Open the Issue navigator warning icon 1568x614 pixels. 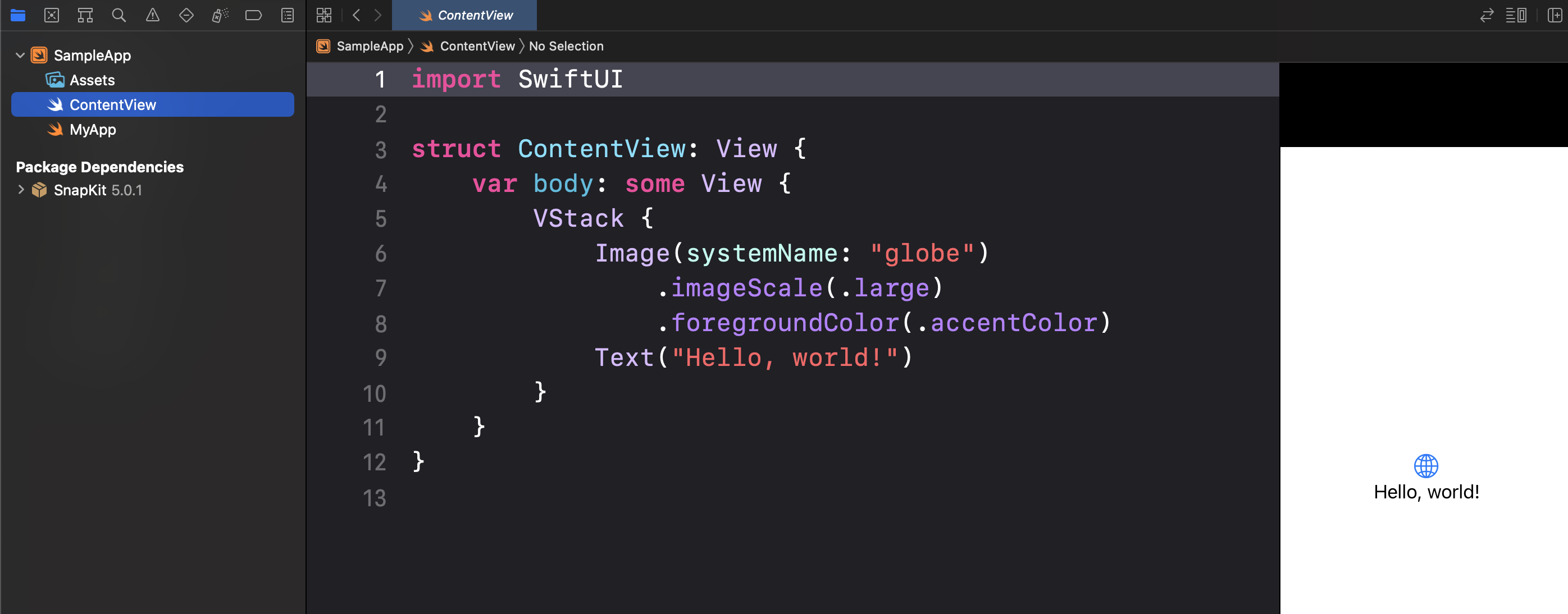pos(153,15)
